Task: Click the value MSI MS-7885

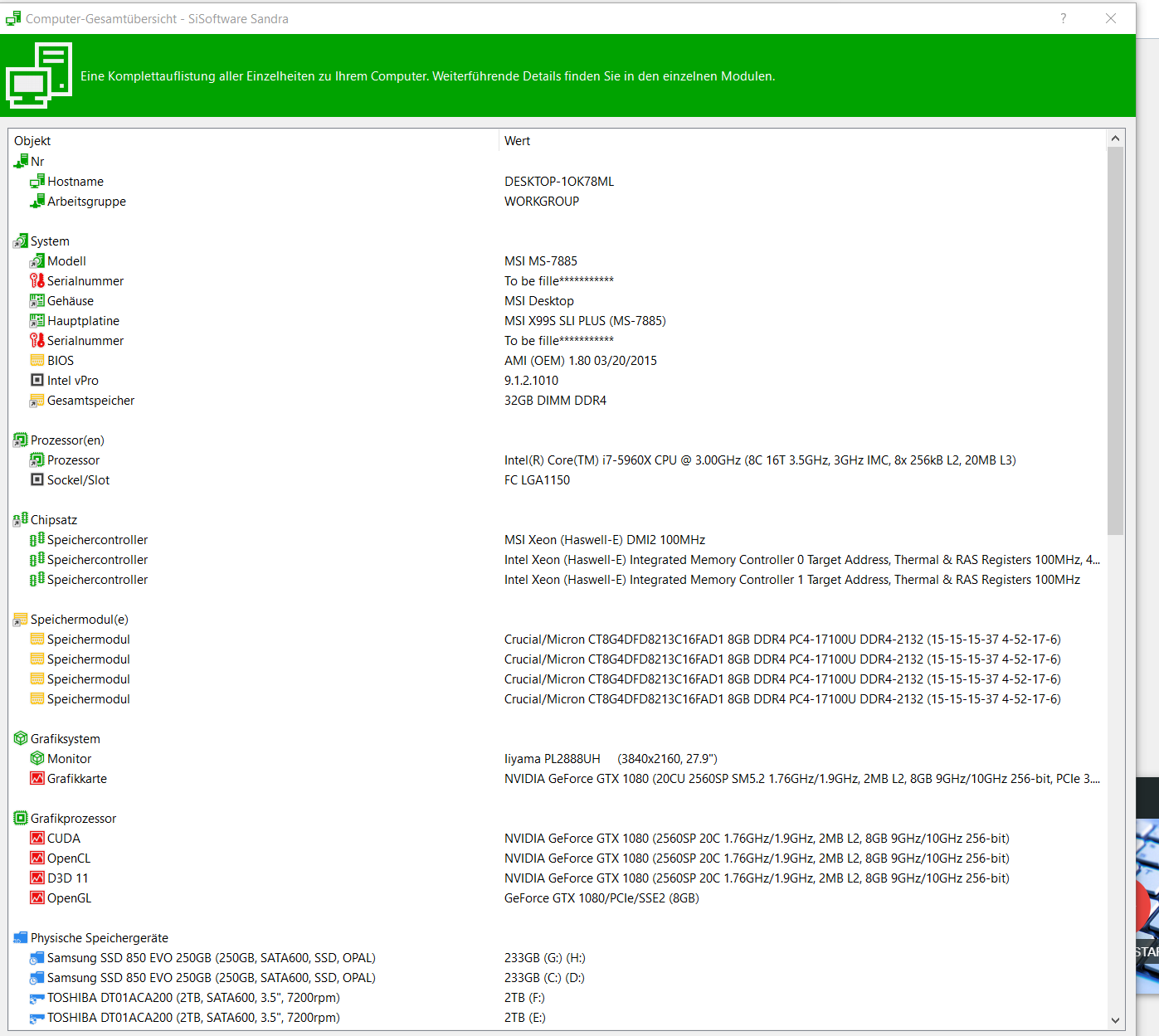Action: tap(541, 260)
